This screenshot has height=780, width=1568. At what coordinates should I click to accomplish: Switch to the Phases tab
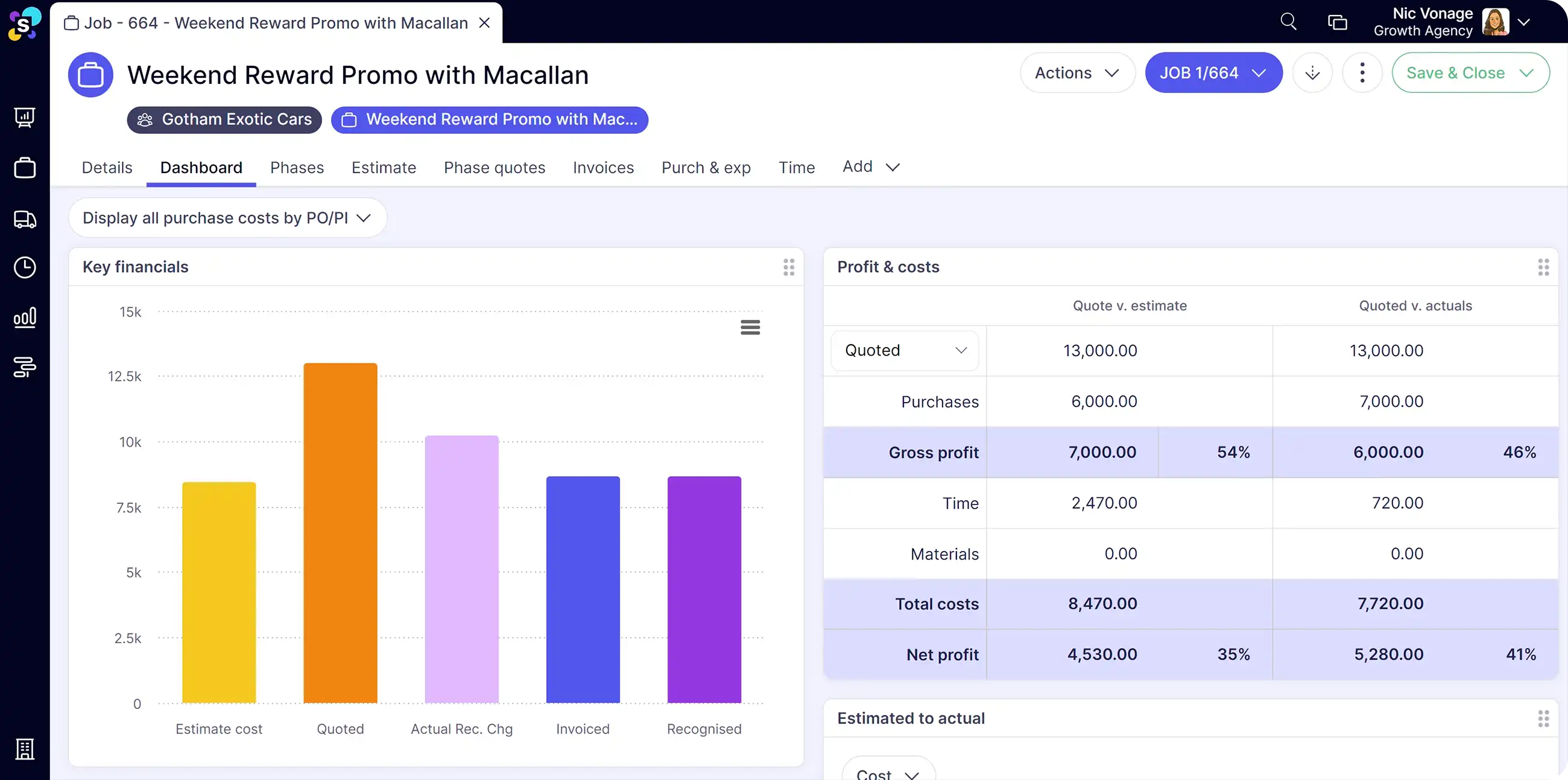click(x=297, y=168)
